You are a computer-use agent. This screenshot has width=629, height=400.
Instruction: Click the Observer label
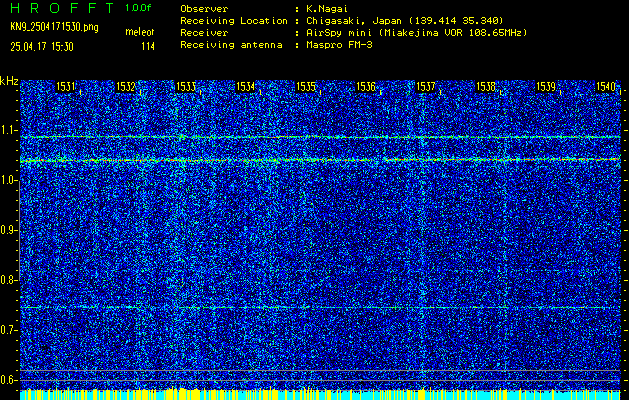pos(204,9)
